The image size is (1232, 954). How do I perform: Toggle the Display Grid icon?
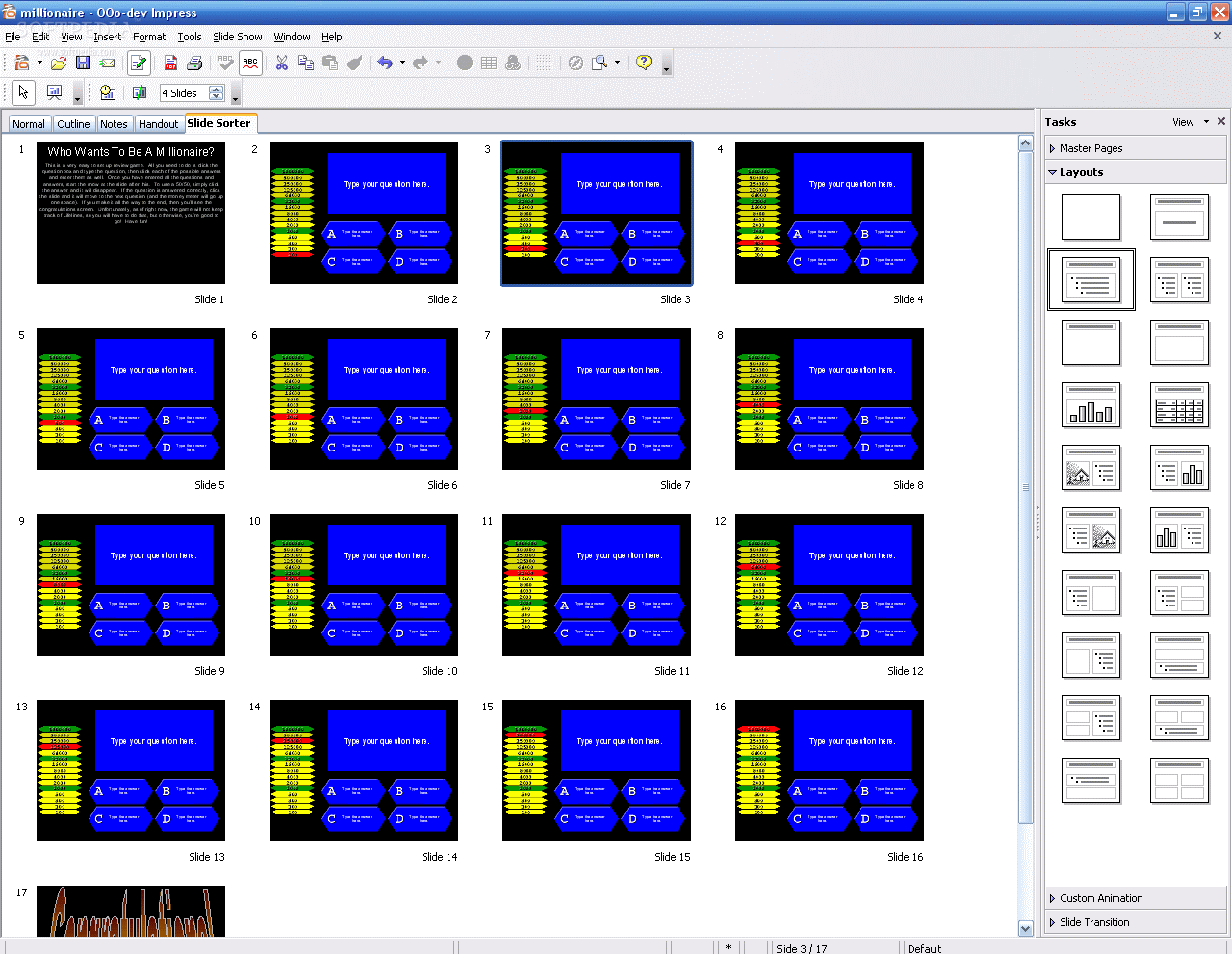[x=545, y=63]
